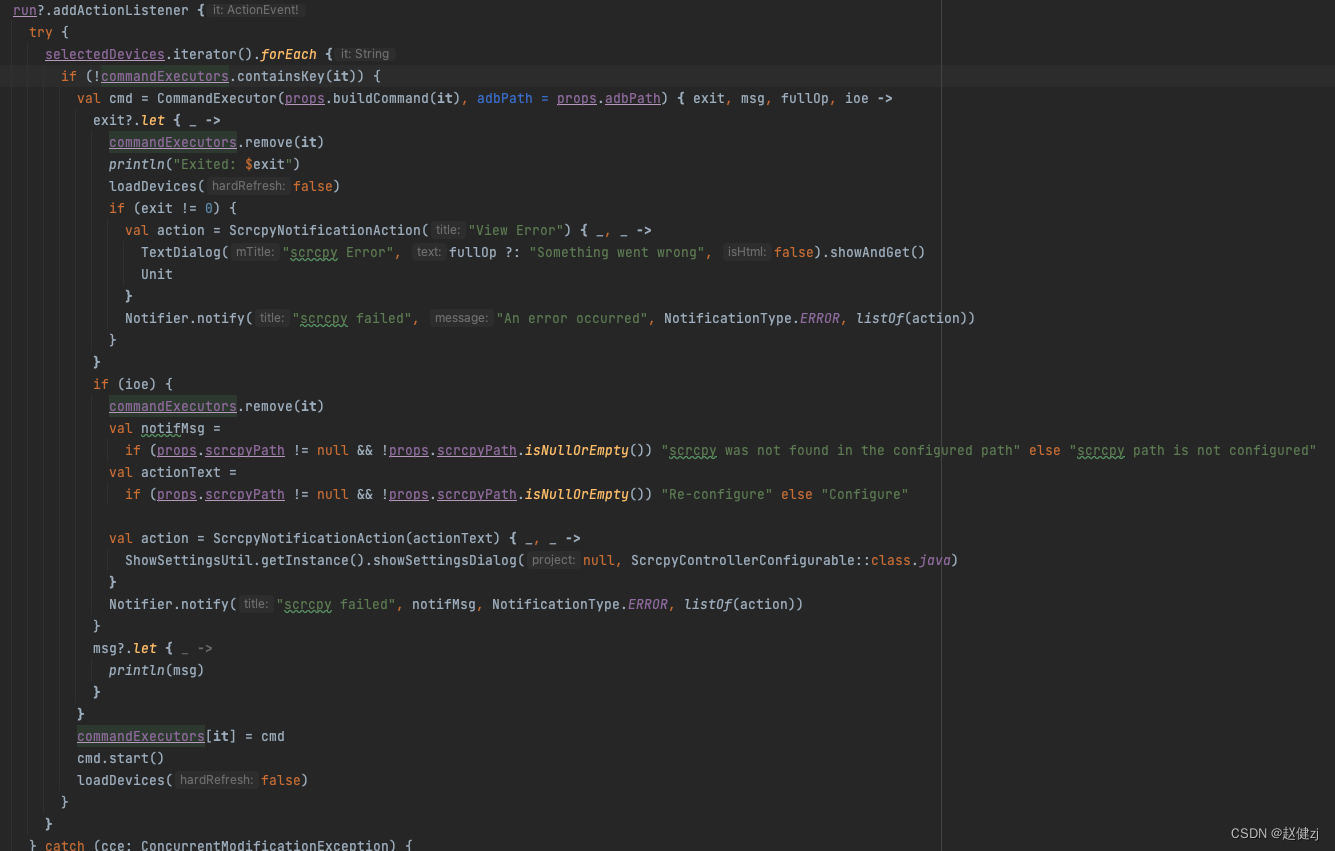Viewport: 1335px width, 851px height.
Task: Click the 'project:' parameter hint
Action: pyautogui.click(x=553, y=560)
